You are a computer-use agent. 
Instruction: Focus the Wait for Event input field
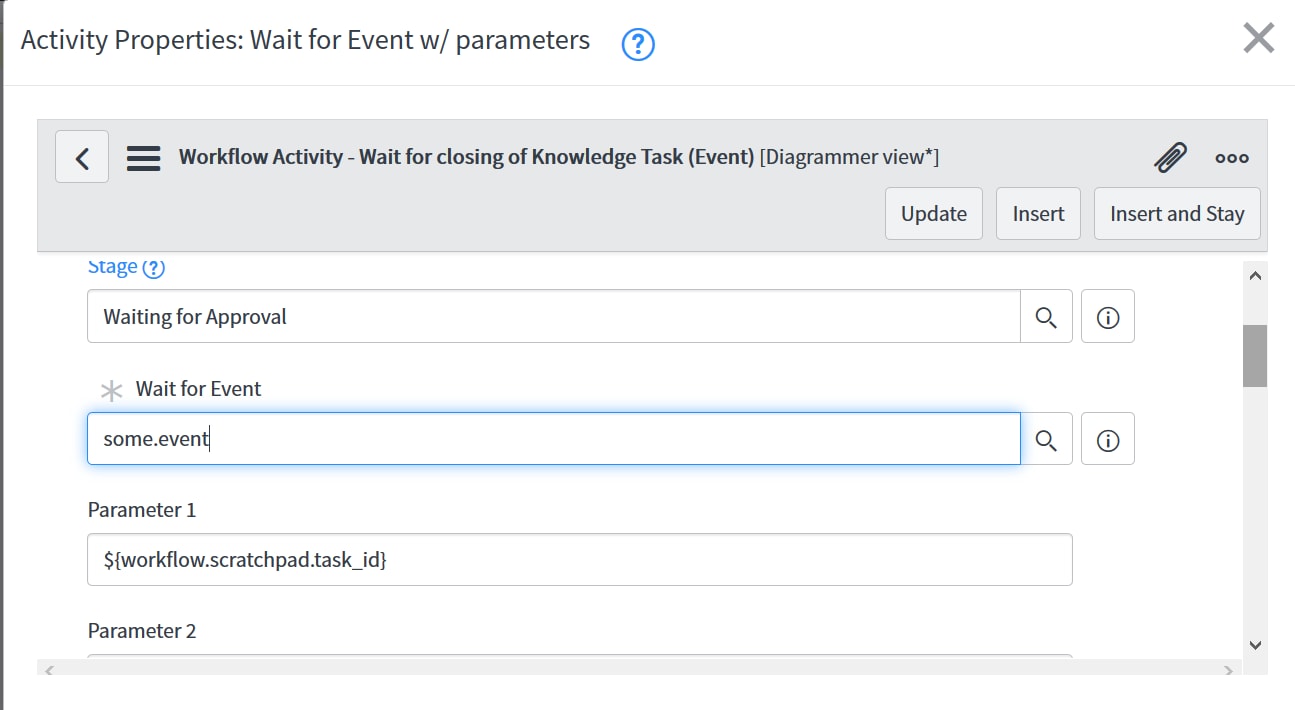click(x=553, y=438)
